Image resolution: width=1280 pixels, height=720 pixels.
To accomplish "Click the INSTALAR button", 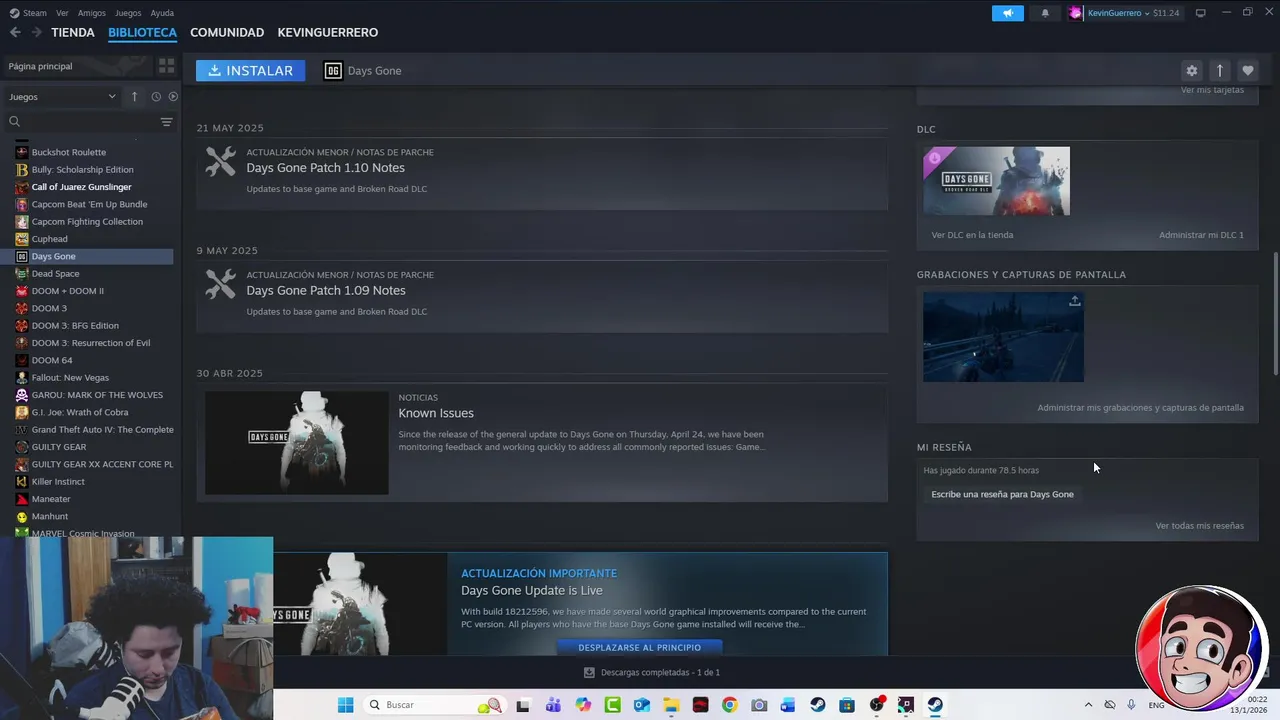I will 250,70.
